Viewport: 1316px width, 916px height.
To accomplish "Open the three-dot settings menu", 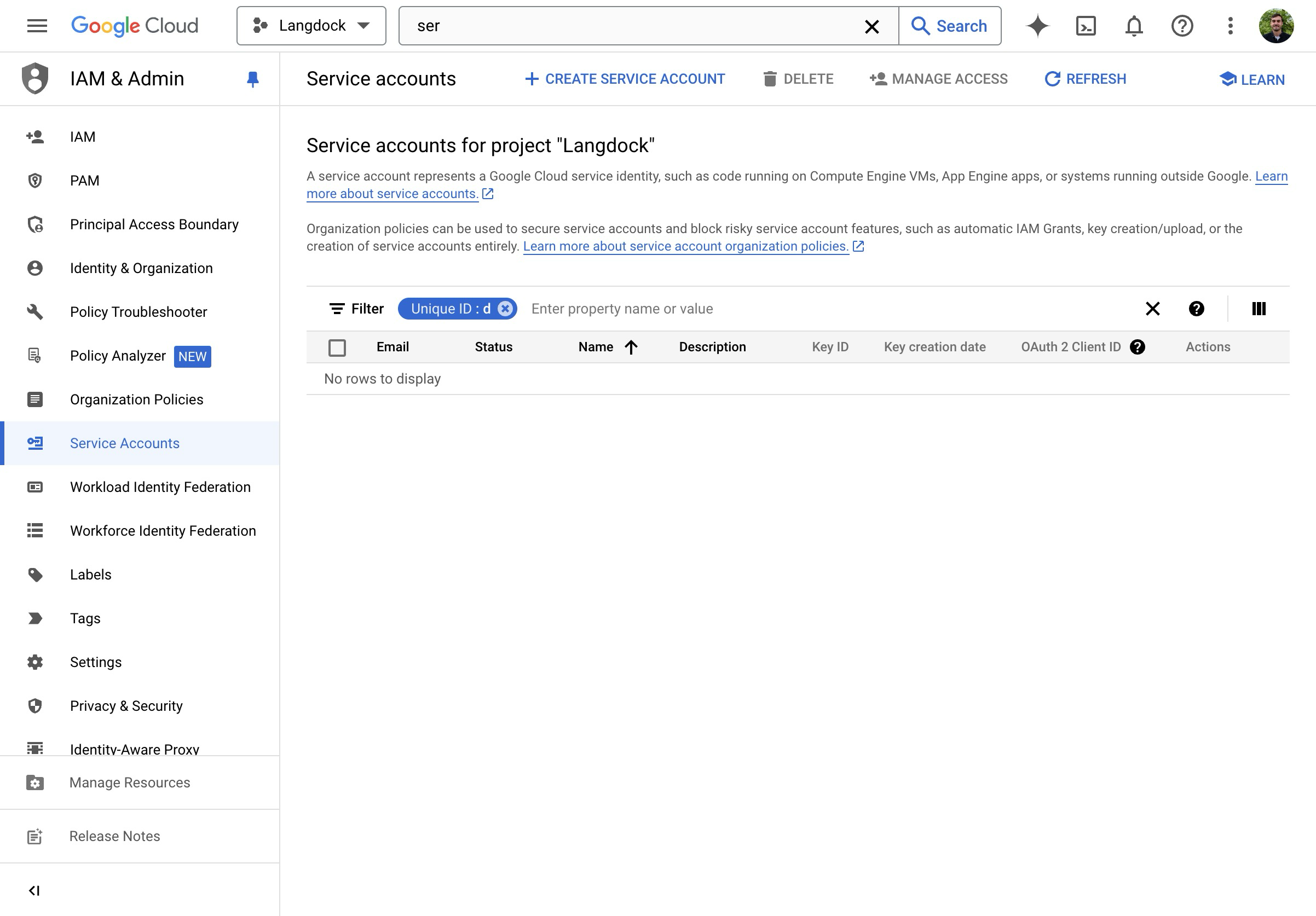I will (x=1230, y=26).
